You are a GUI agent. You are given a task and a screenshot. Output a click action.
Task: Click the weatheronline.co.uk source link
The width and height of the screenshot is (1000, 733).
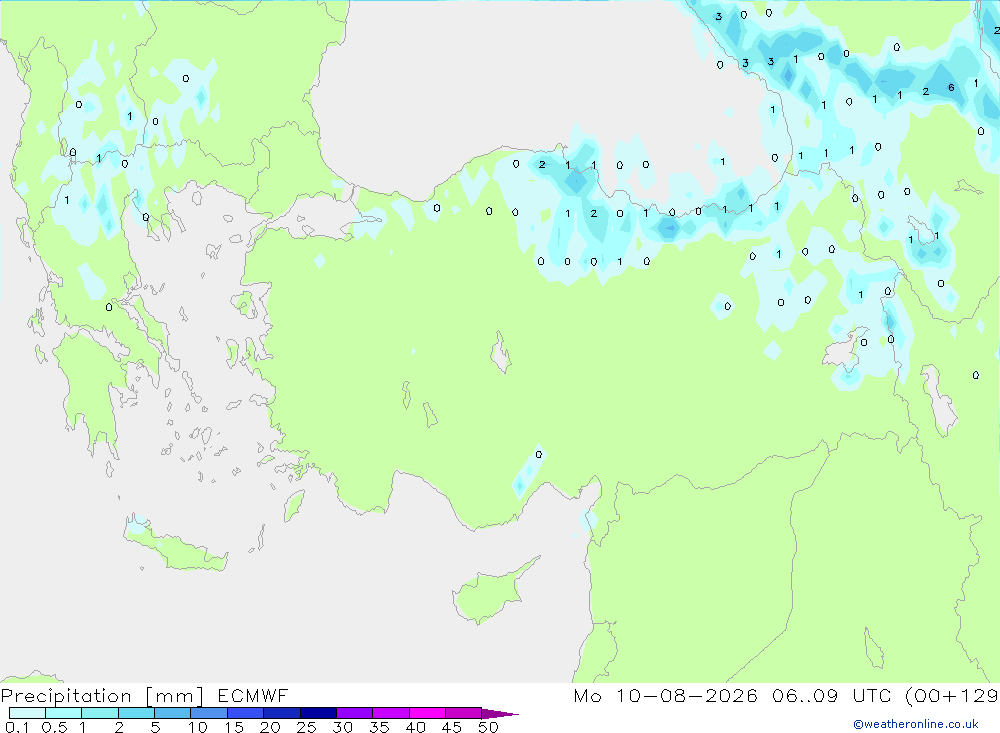pyautogui.click(x=916, y=724)
